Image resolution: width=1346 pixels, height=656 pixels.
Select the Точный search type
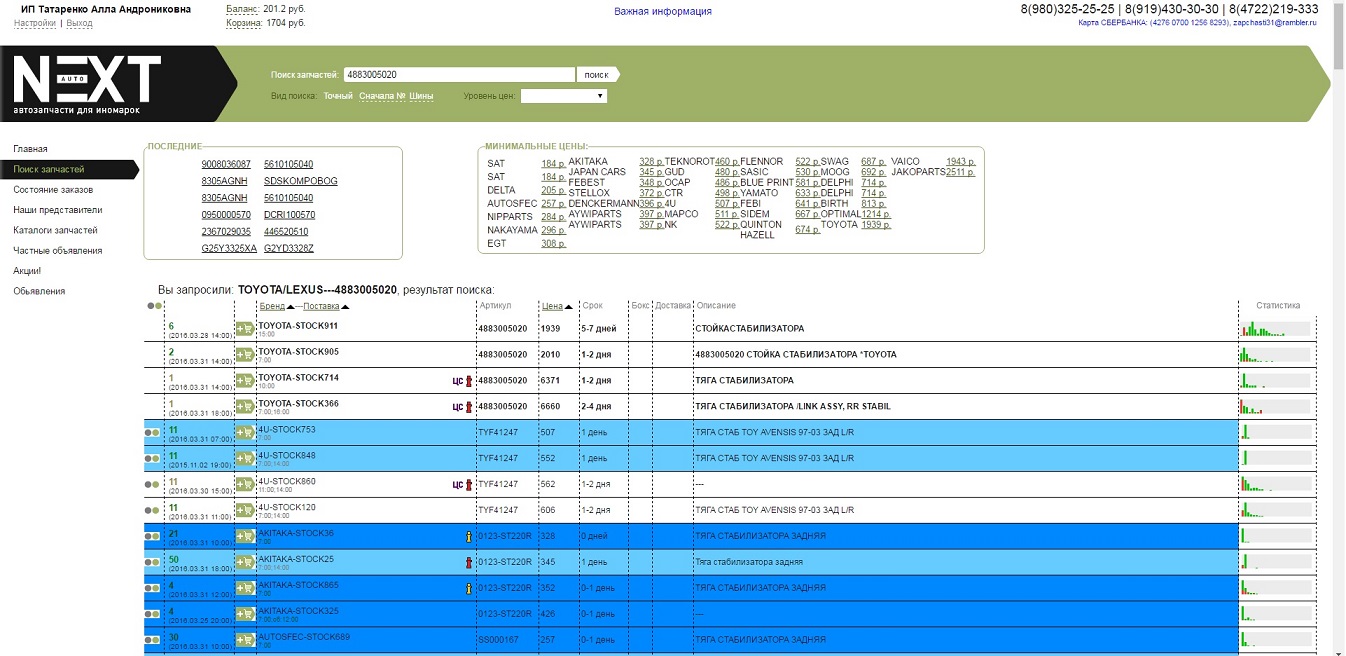click(x=338, y=96)
